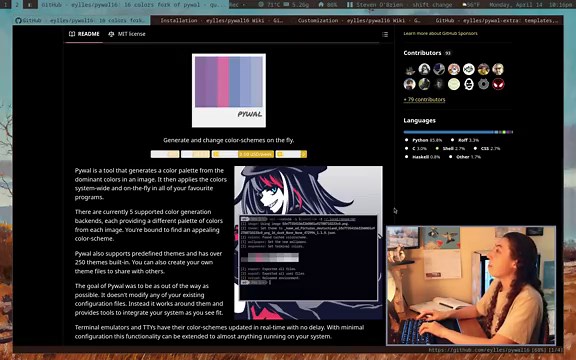Image resolution: width=576 pixels, height=360 pixels.
Task: Select workspace 1 in the top bar
Action: tap(5, 4)
